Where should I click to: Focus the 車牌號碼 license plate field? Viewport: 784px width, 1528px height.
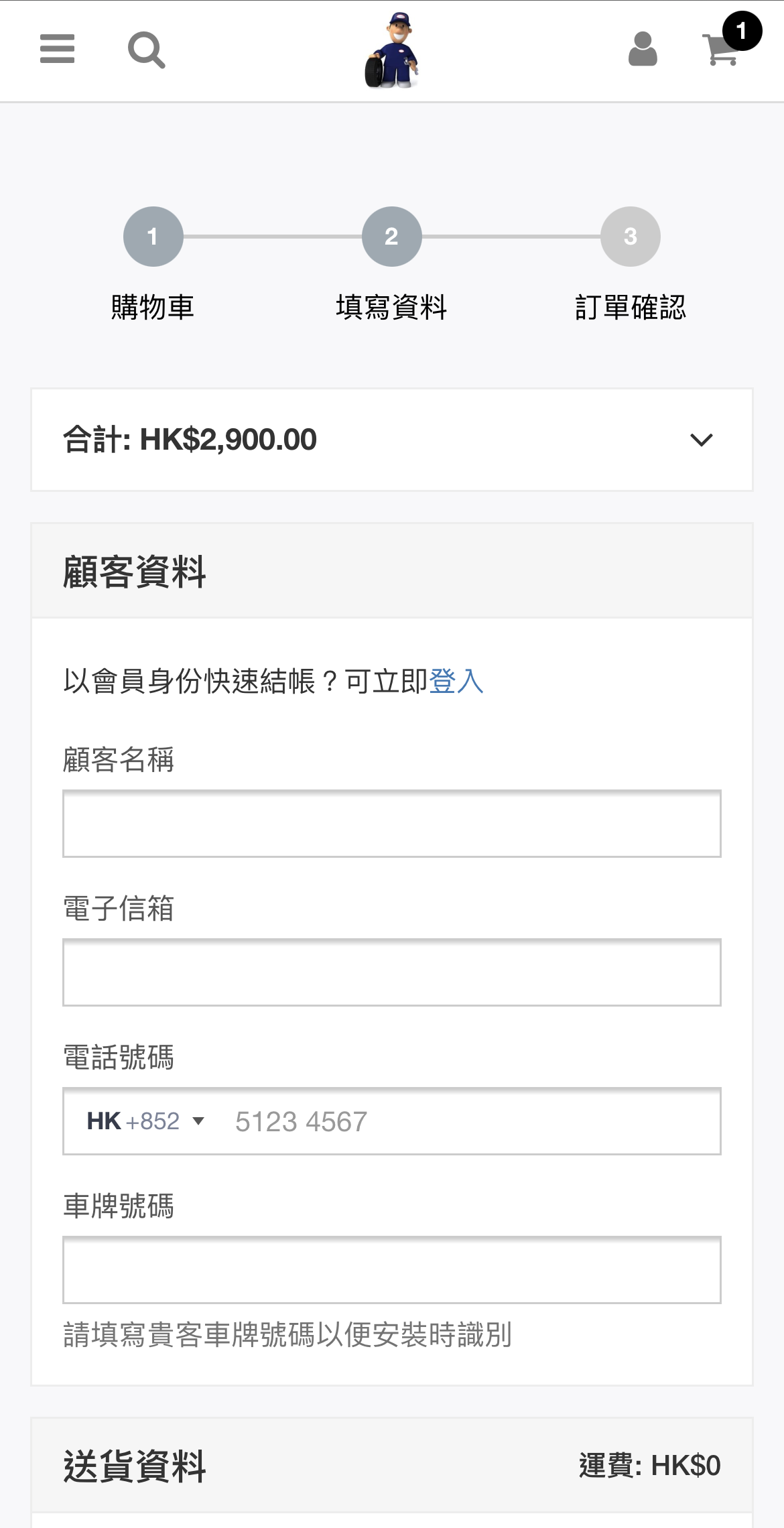point(392,1270)
